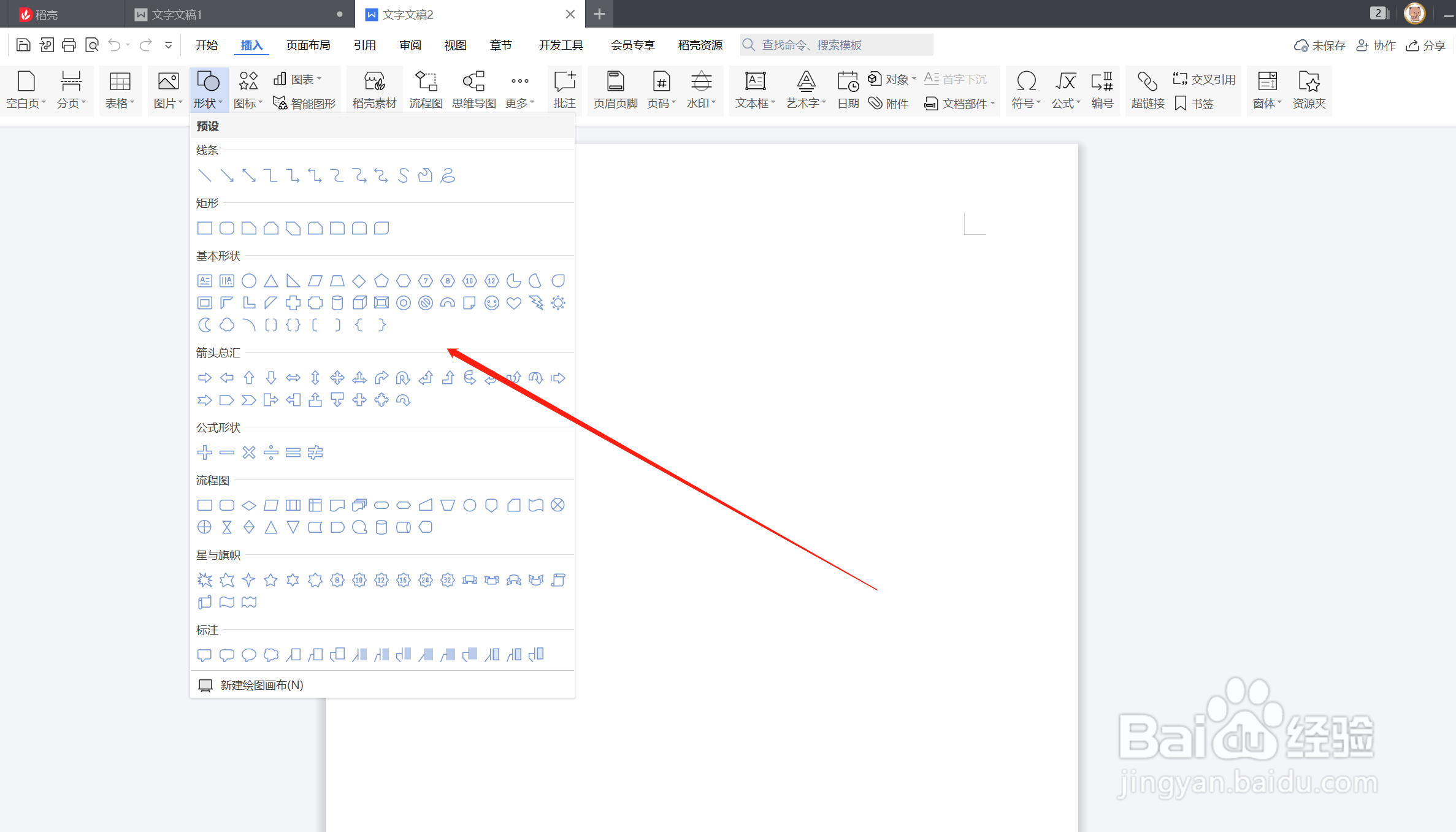
Task: Click the 协作 collaborate button
Action: pos(1376,45)
